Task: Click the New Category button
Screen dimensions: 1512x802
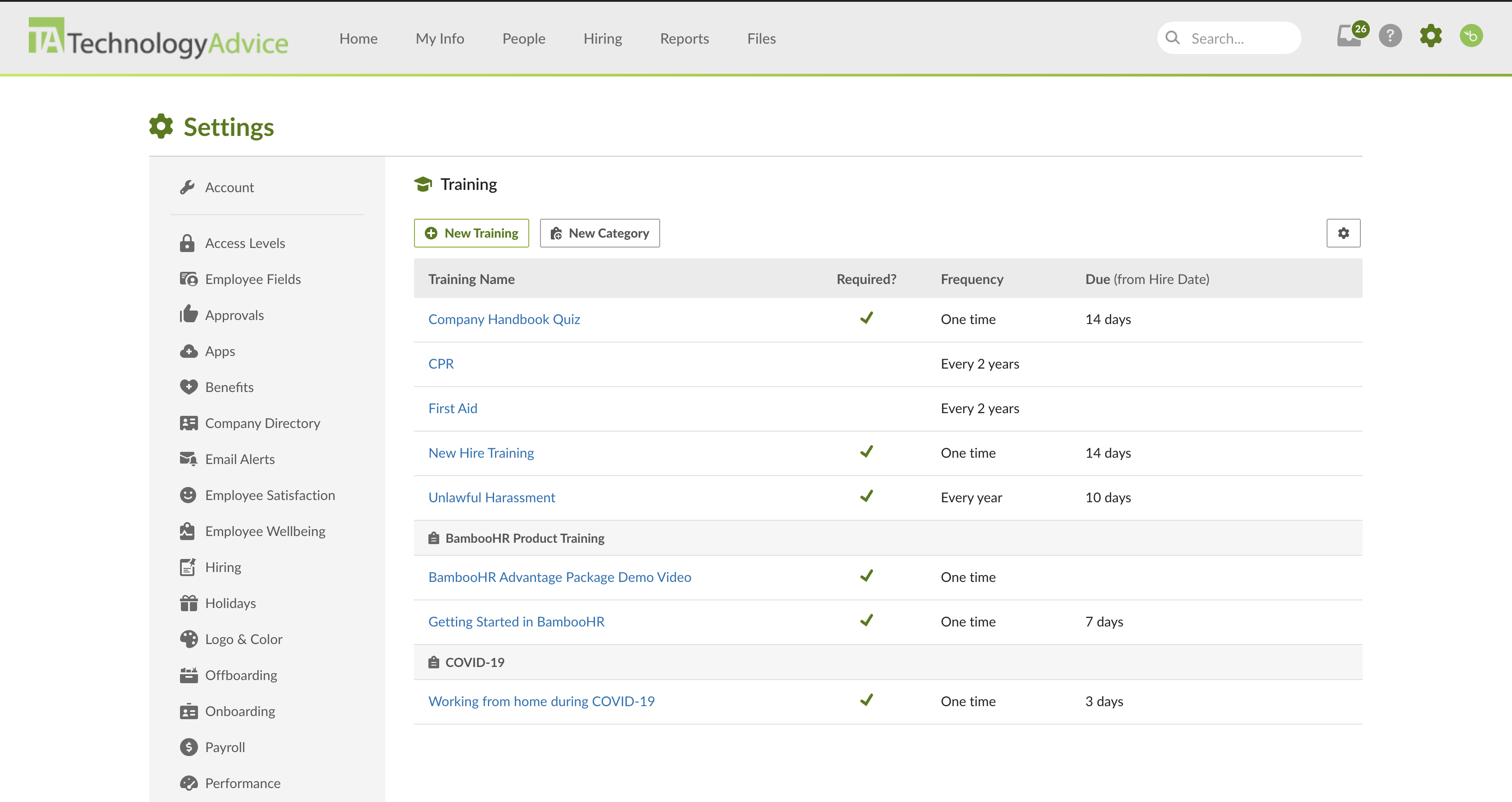Action: coord(599,233)
